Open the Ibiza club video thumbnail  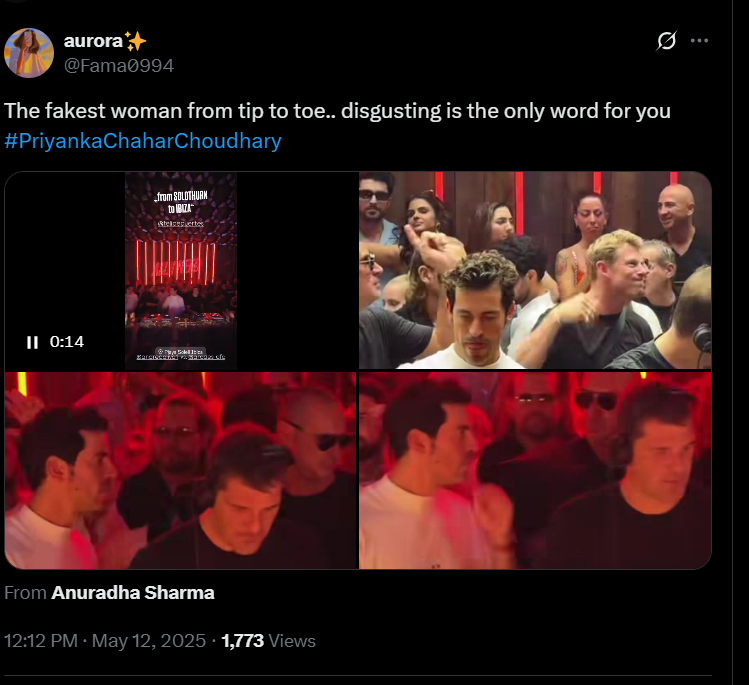(181, 270)
